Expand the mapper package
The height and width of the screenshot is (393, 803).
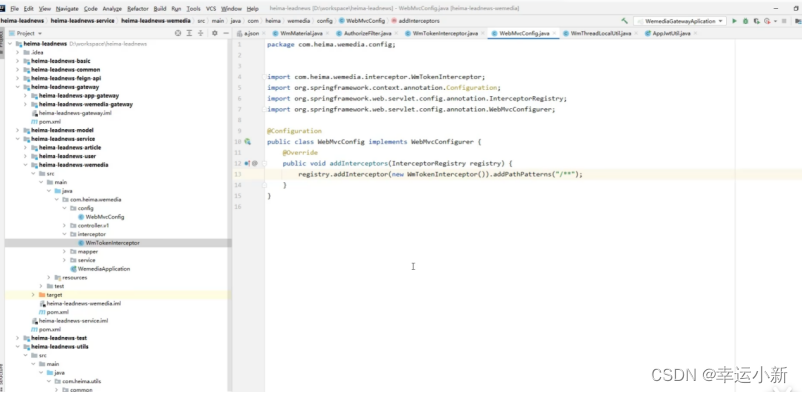pyautogui.click(x=65, y=252)
